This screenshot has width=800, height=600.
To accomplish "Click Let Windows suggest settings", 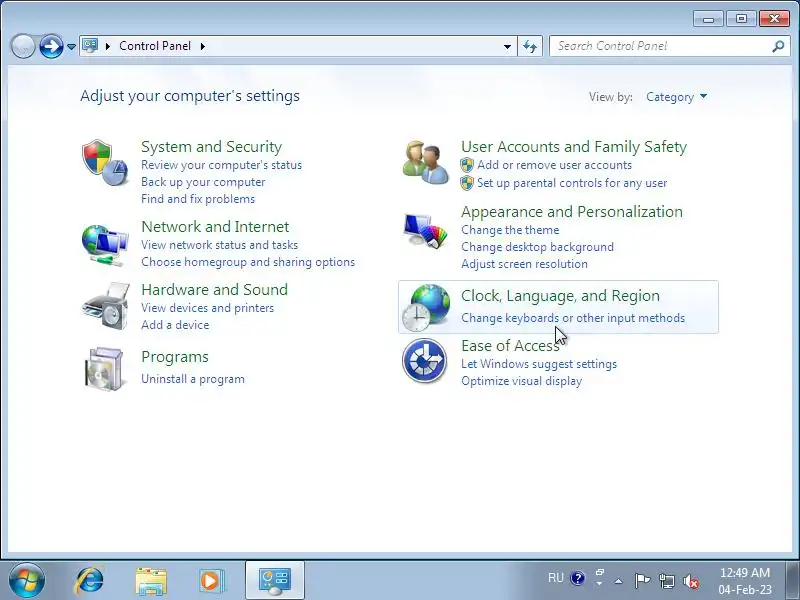I will [x=539, y=364].
